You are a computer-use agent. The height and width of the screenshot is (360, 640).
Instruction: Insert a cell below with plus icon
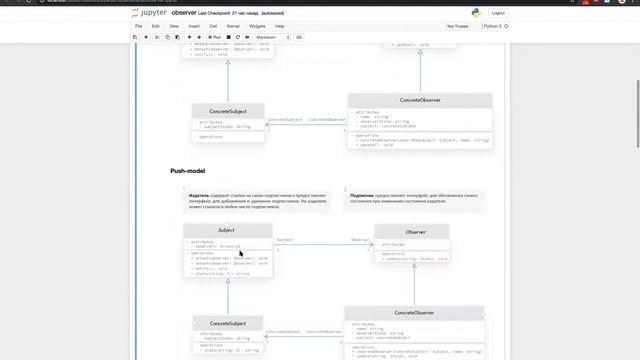(x=146, y=37)
